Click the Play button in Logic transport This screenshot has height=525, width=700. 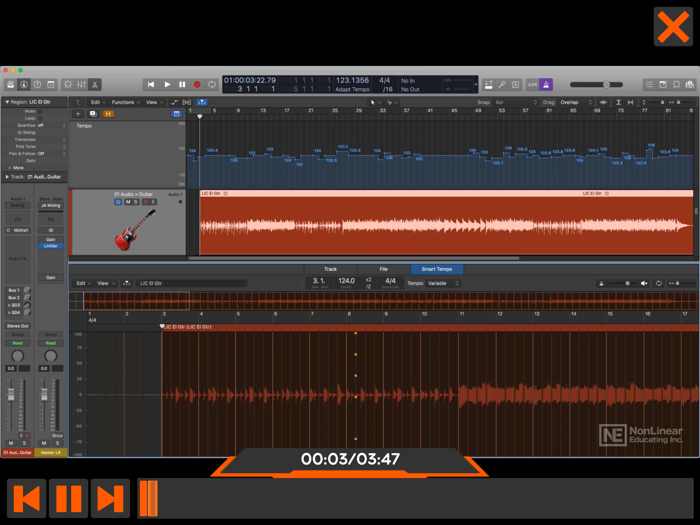(x=167, y=84)
